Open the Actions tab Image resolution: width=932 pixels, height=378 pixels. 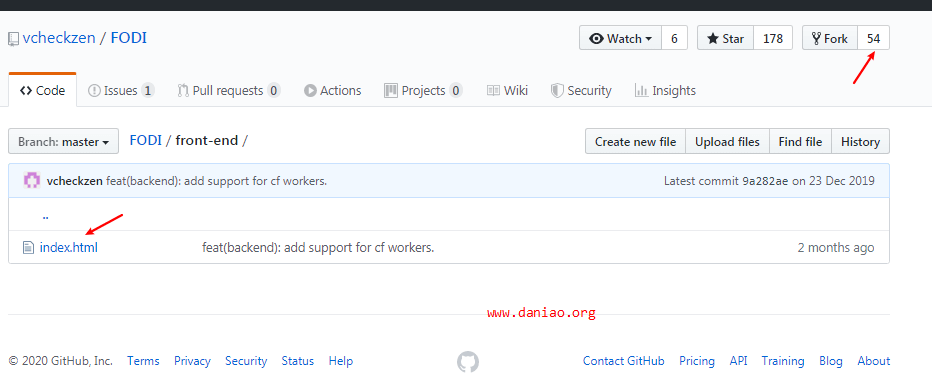(333, 90)
